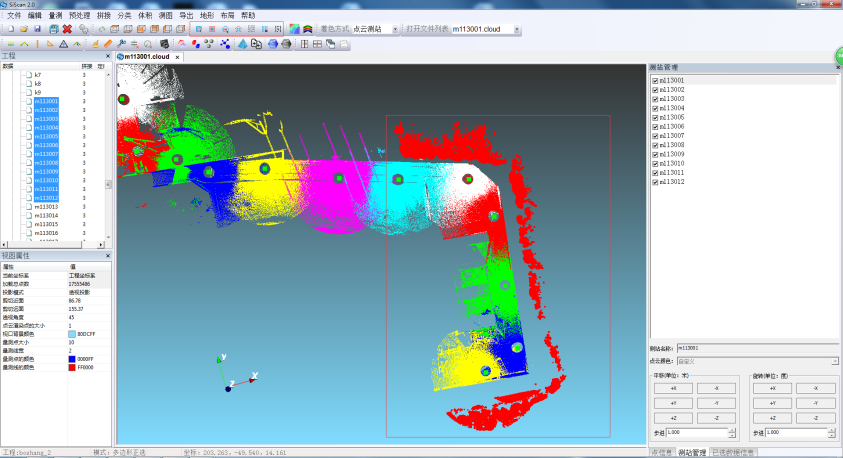843x458 pixels.
Task: Select m113013 in the project tree
Action: click(x=46, y=207)
